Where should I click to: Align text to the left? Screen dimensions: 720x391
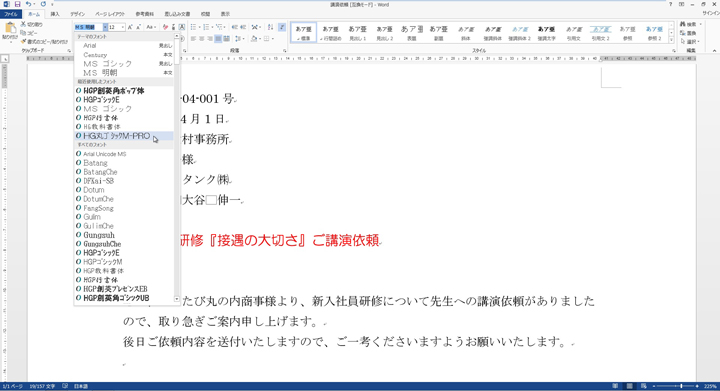(193, 39)
